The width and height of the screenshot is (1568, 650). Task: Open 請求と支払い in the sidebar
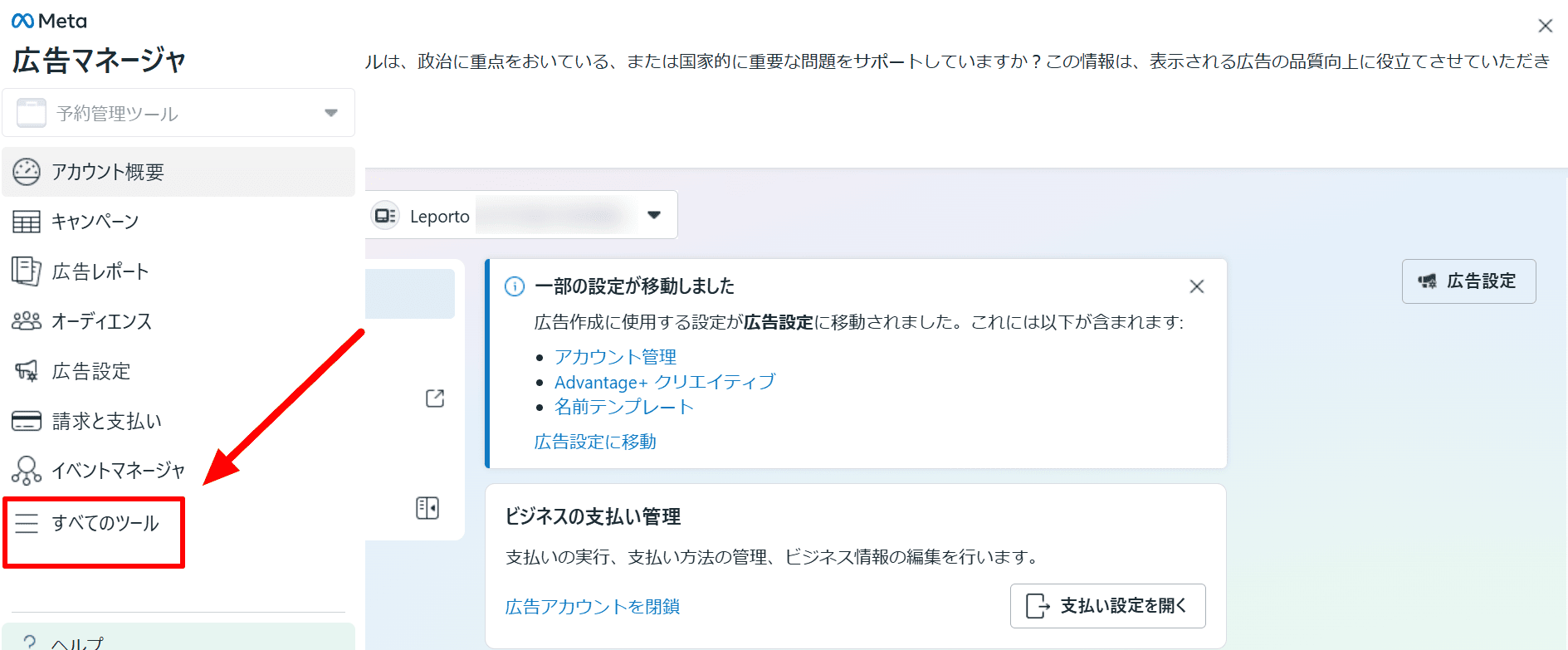pos(178,421)
